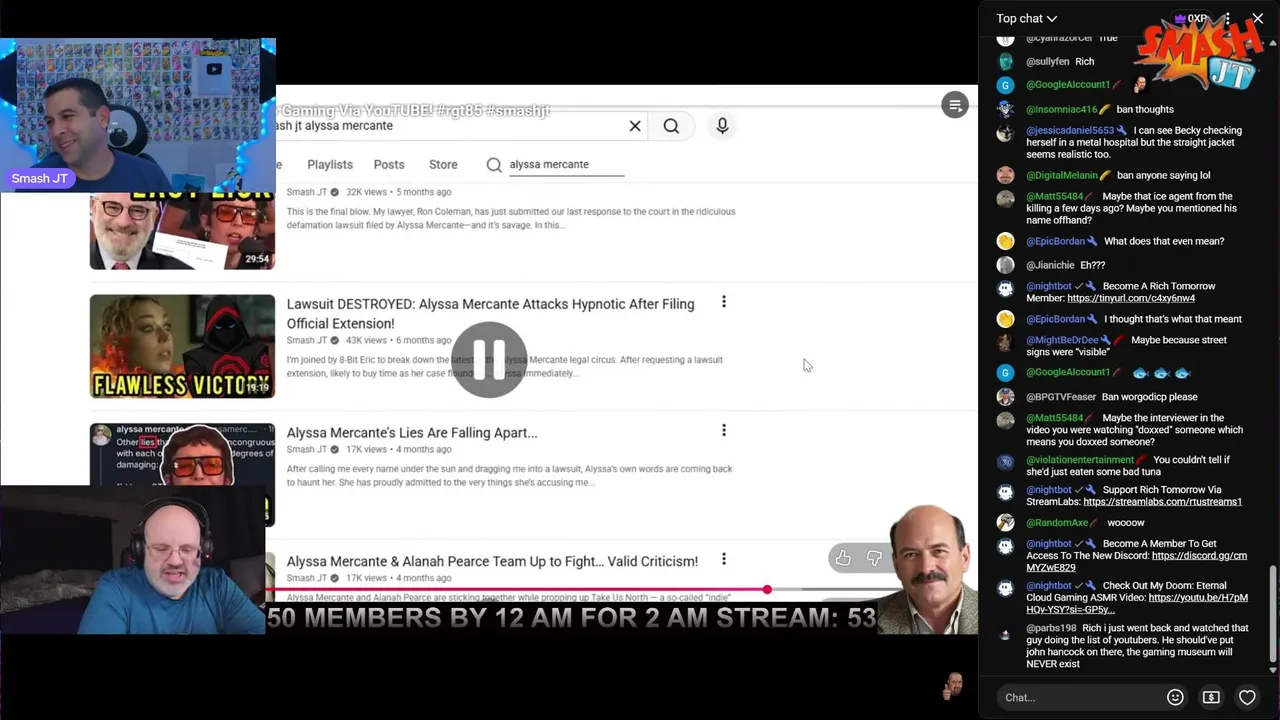Viewport: 1280px width, 720px height.
Task: Open 'Lawsuit DESTROYED: Alyssa Mercante Attacks Hypnotic' title
Action: coord(490,313)
